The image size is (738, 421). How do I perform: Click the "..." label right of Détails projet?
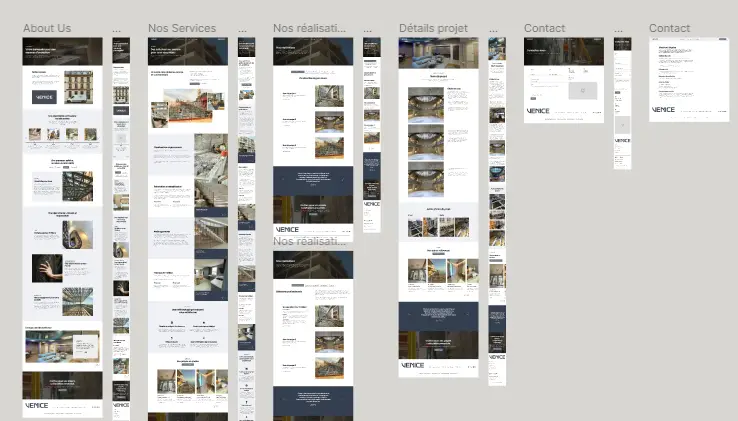(493, 30)
